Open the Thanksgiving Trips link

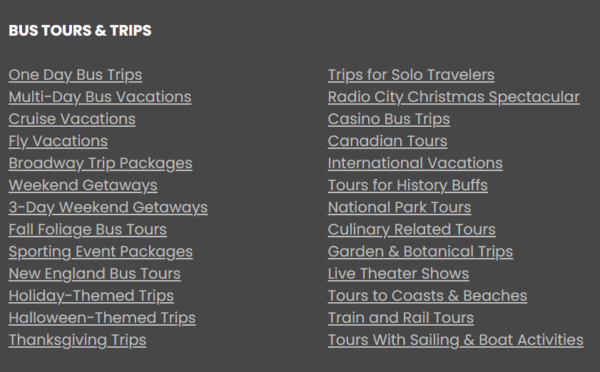pos(77,340)
